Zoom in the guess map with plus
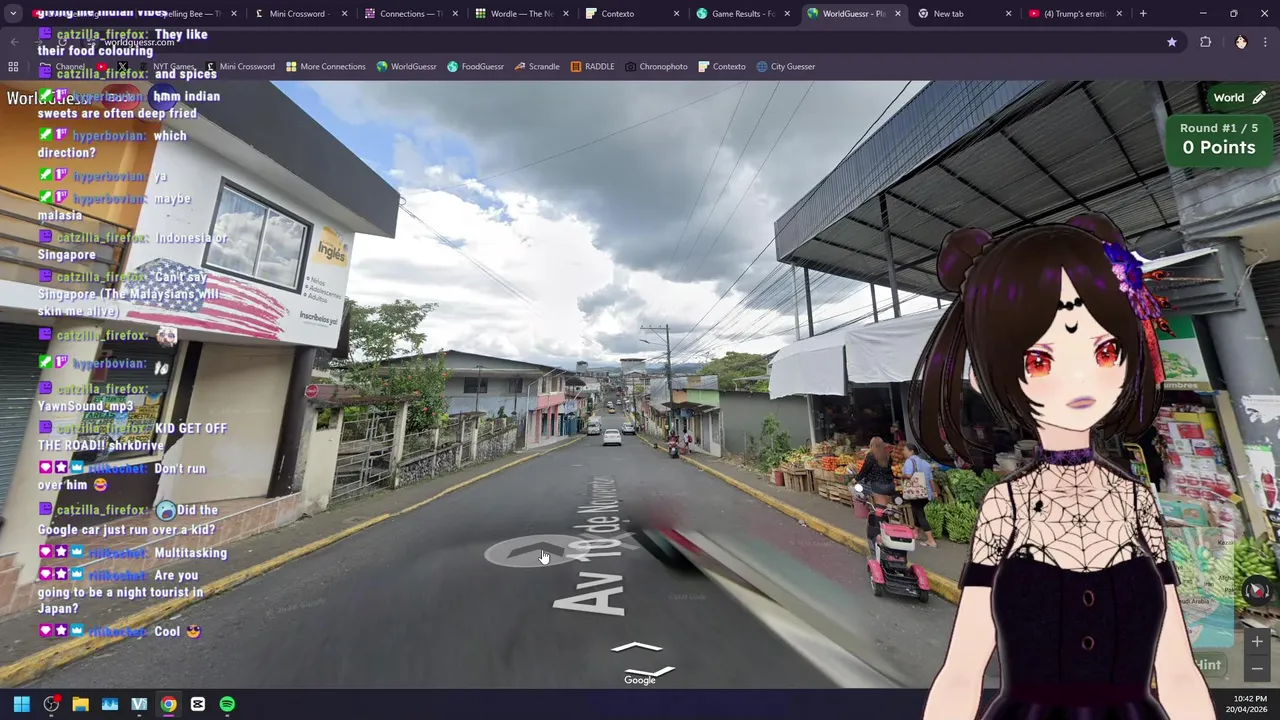The height and width of the screenshot is (720, 1280). (x=1257, y=642)
